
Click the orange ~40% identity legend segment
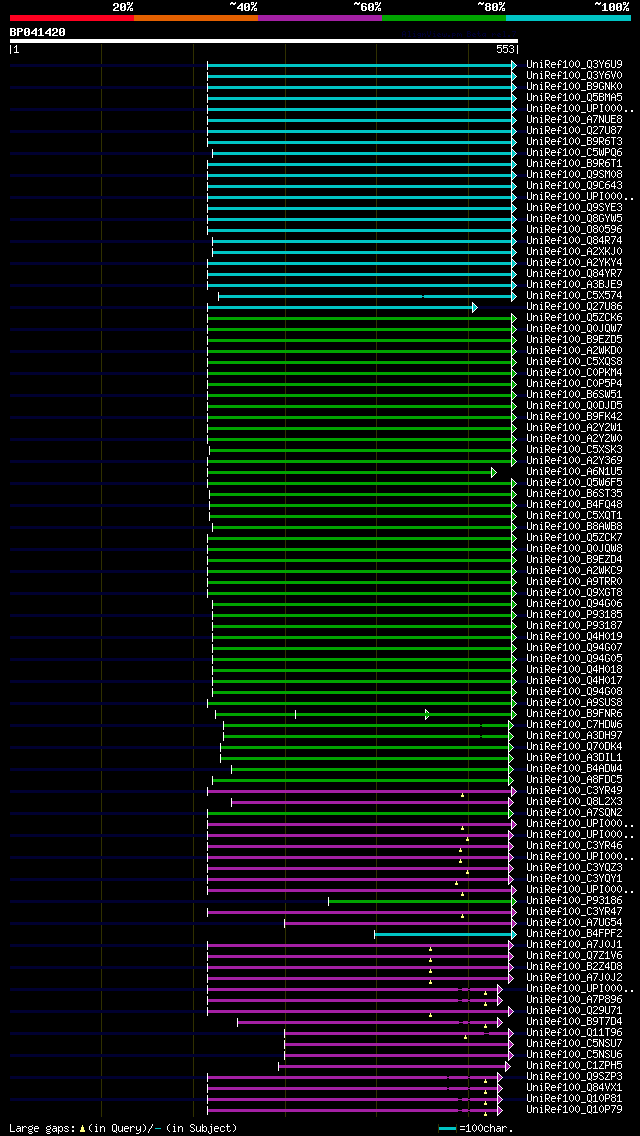click(x=196, y=17)
